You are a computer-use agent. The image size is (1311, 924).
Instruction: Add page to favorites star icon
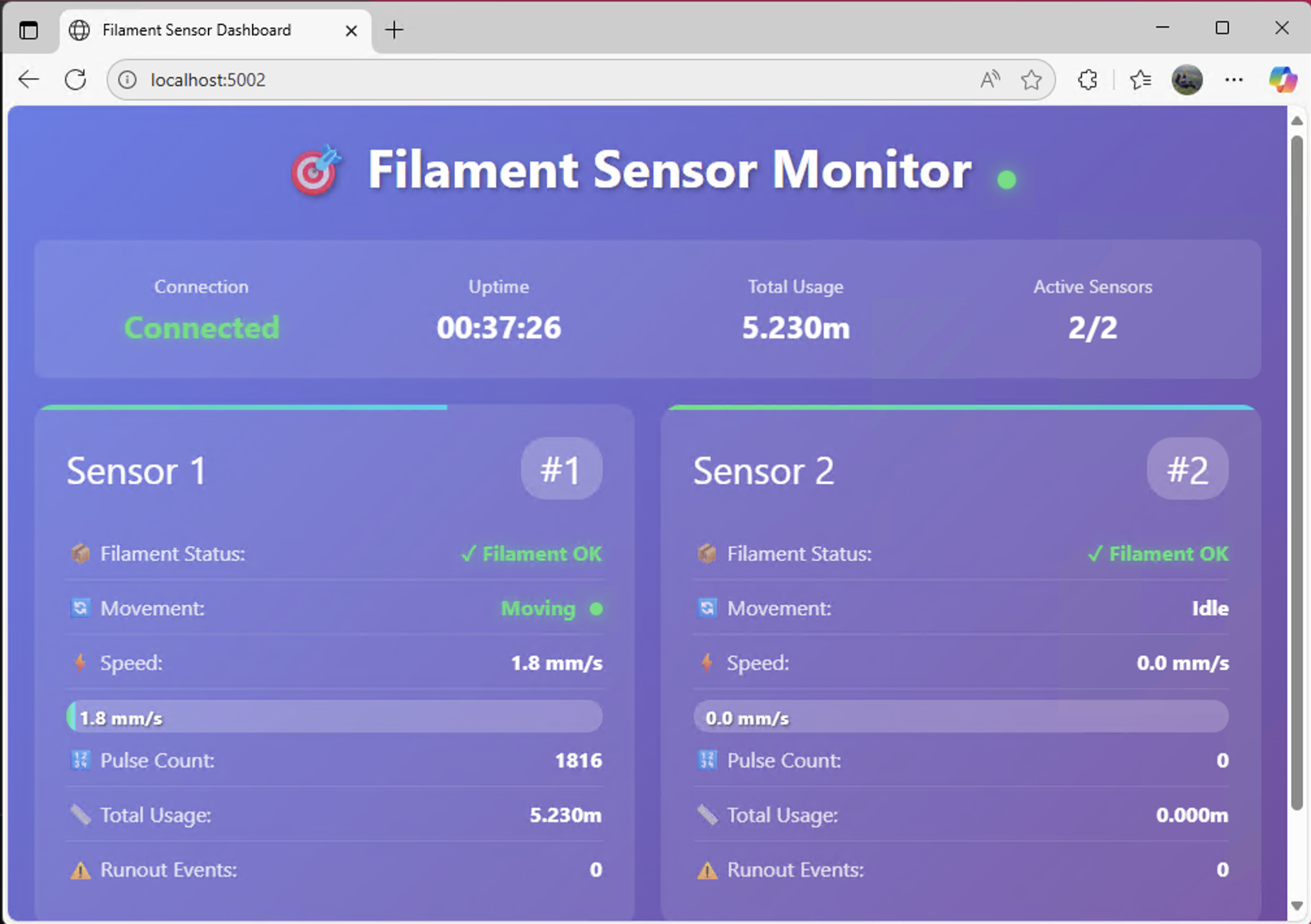coord(1031,80)
